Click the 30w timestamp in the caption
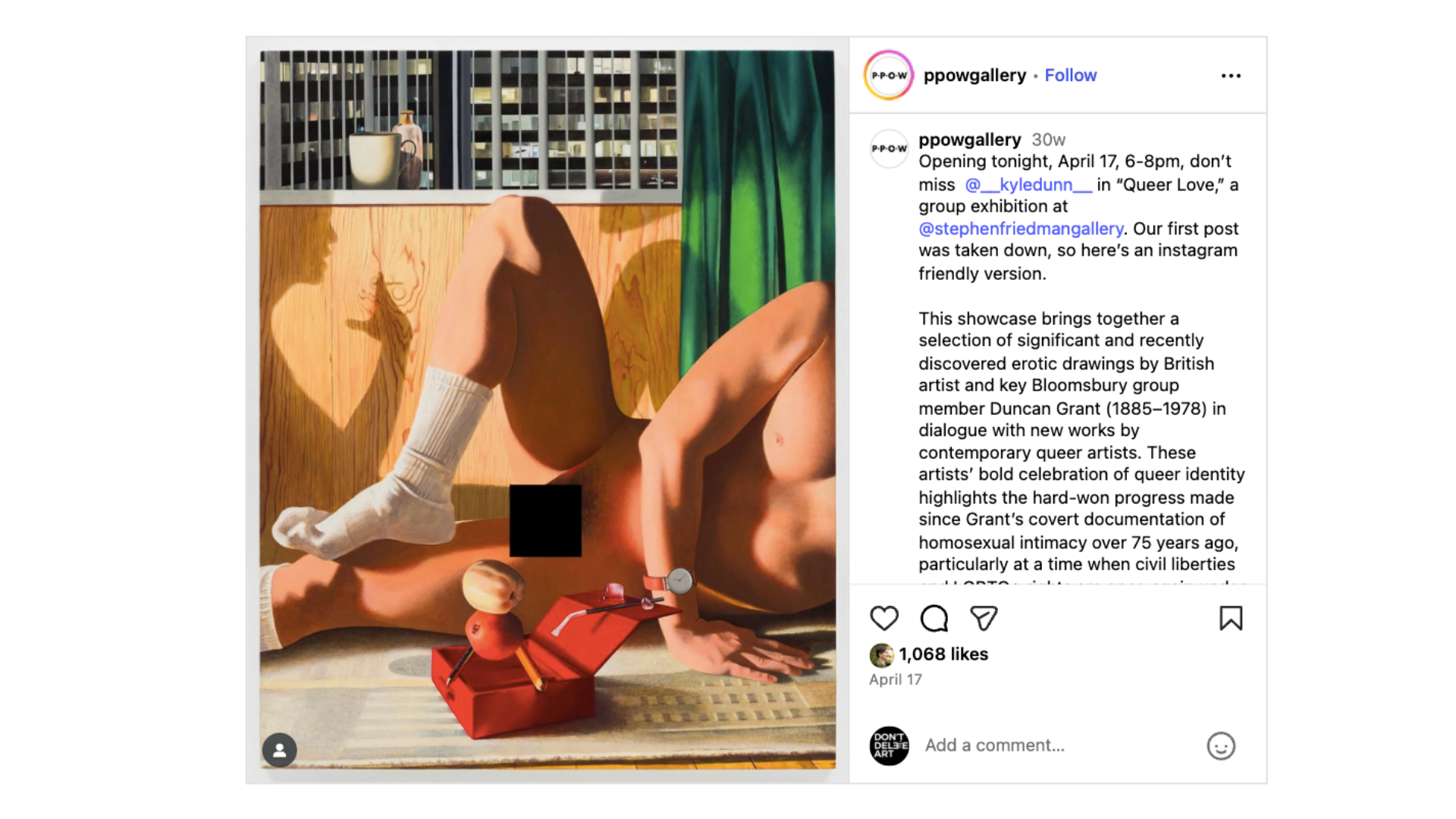The height and width of the screenshot is (819, 1456). [x=1048, y=140]
